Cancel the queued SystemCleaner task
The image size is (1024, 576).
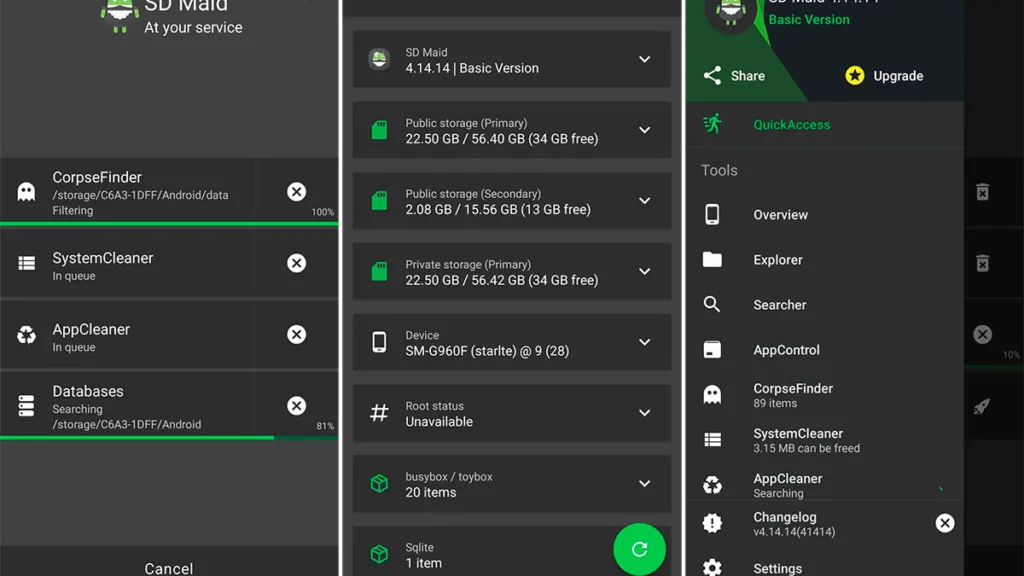(x=296, y=263)
